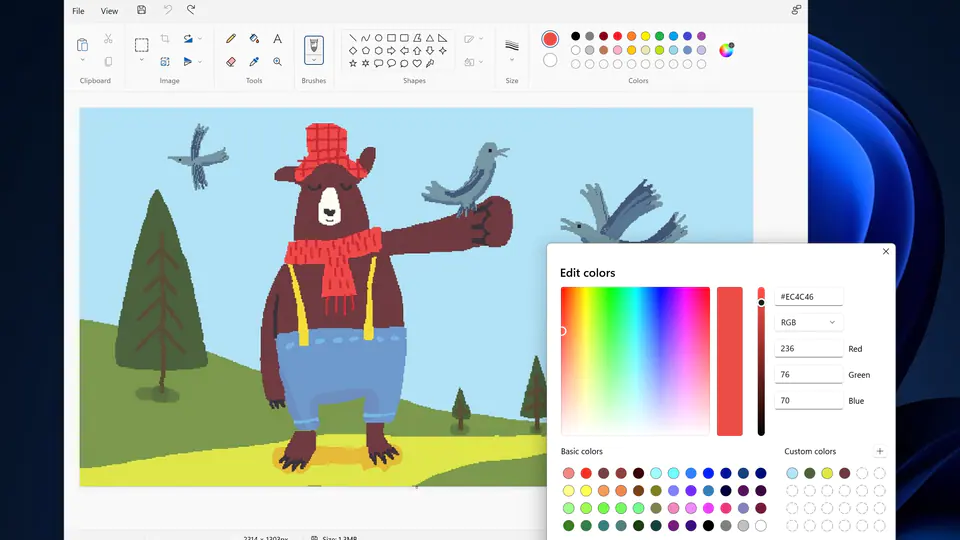
Task: Select the Eraser tool
Action: pos(231,62)
